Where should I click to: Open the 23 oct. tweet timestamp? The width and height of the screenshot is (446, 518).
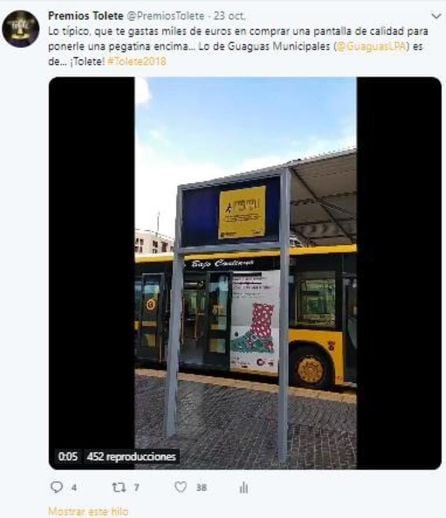coord(230,16)
